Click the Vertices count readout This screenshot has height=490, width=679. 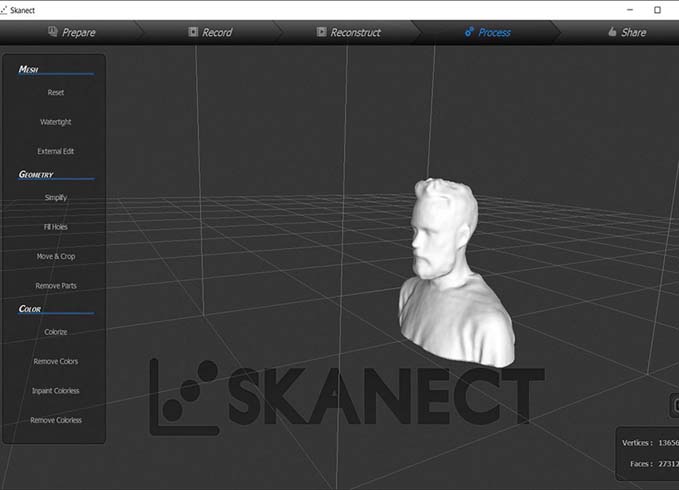pos(650,443)
